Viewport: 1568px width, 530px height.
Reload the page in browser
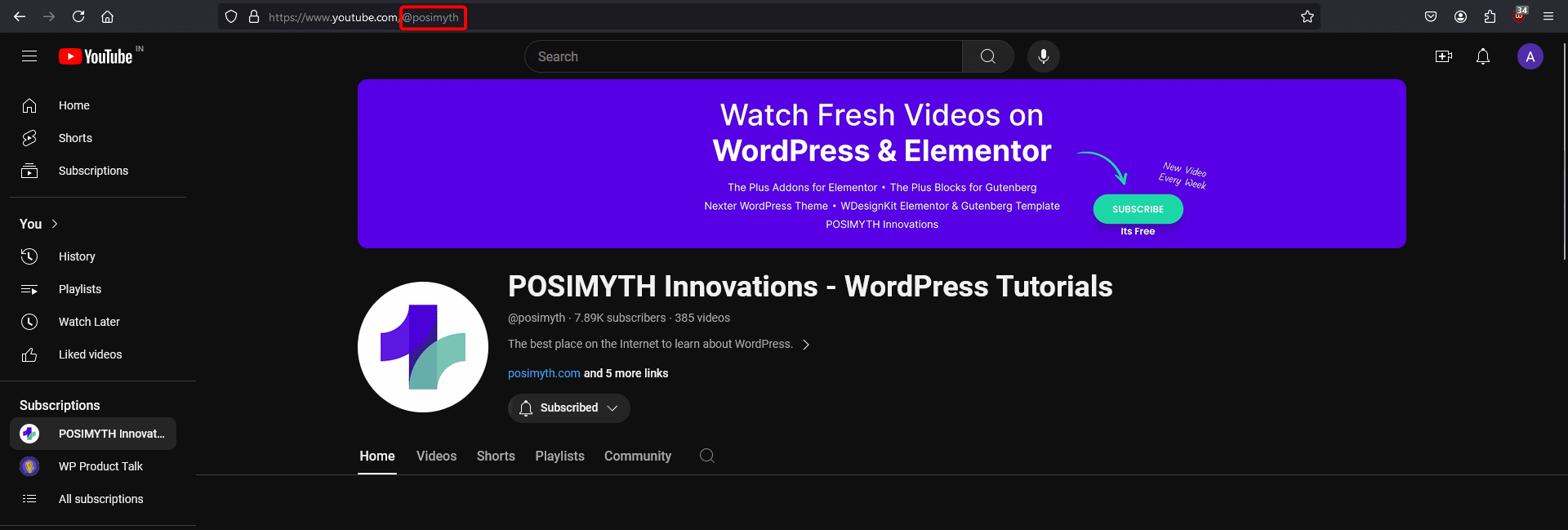[78, 16]
